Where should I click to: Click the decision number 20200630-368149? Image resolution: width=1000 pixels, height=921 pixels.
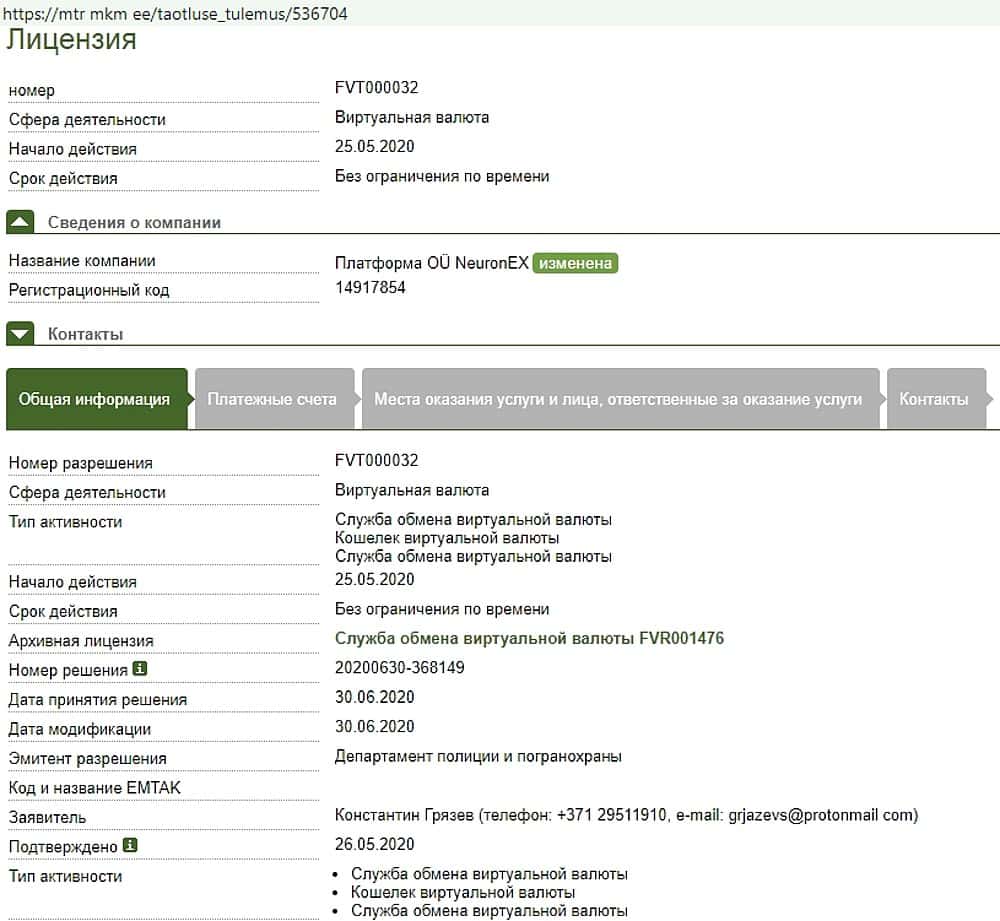click(x=399, y=667)
